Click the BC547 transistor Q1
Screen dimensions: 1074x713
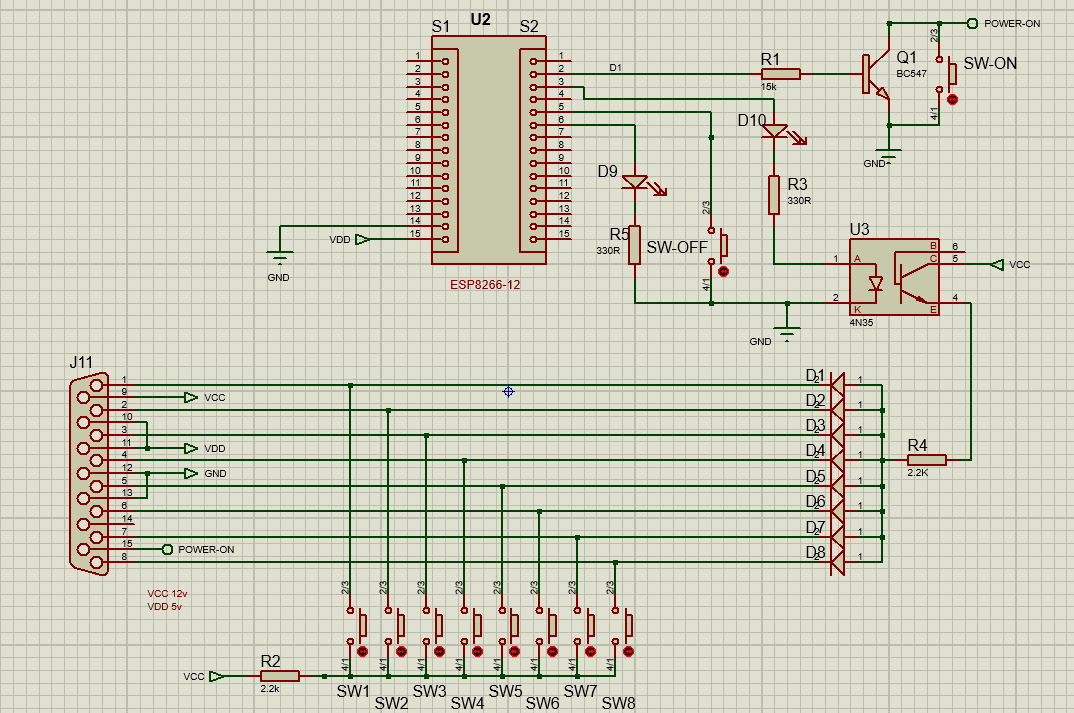pos(874,74)
